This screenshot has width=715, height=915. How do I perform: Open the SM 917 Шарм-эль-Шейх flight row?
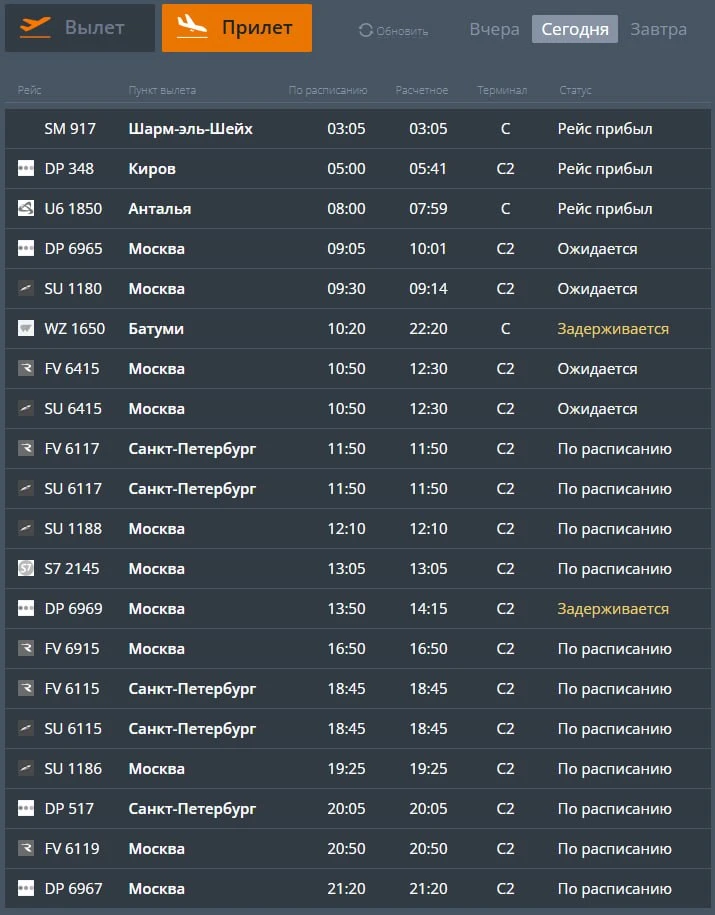coord(358,129)
